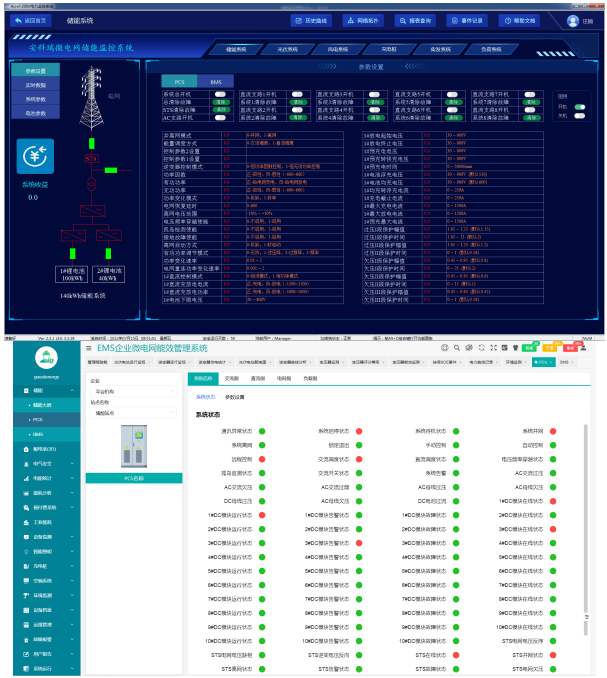Switch to the 光伏系统 tab
The width and height of the screenshot is (607, 678).
point(287,49)
